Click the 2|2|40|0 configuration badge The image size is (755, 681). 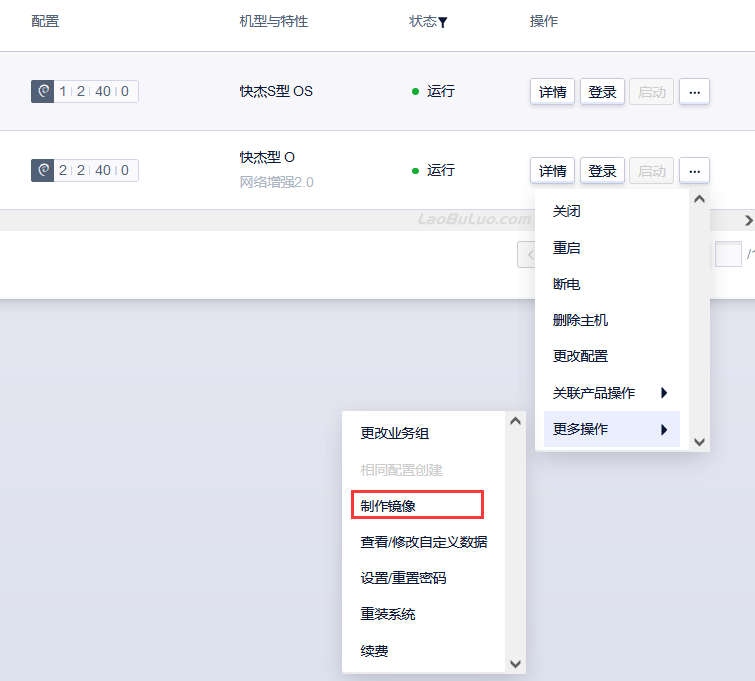pos(85,170)
